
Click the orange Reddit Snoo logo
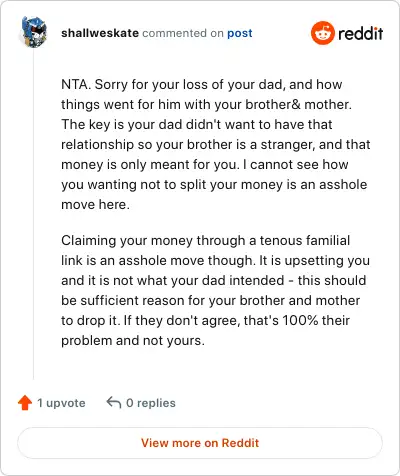(322, 33)
